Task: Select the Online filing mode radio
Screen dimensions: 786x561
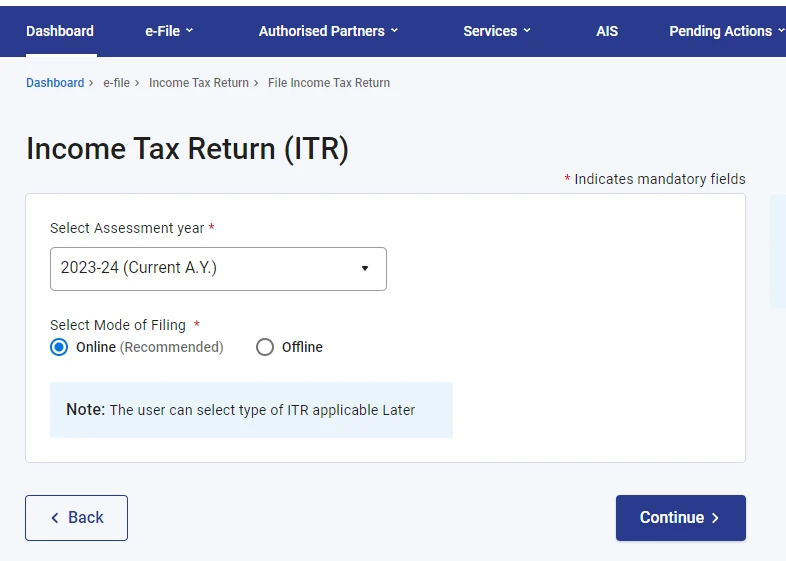Action: 60,347
